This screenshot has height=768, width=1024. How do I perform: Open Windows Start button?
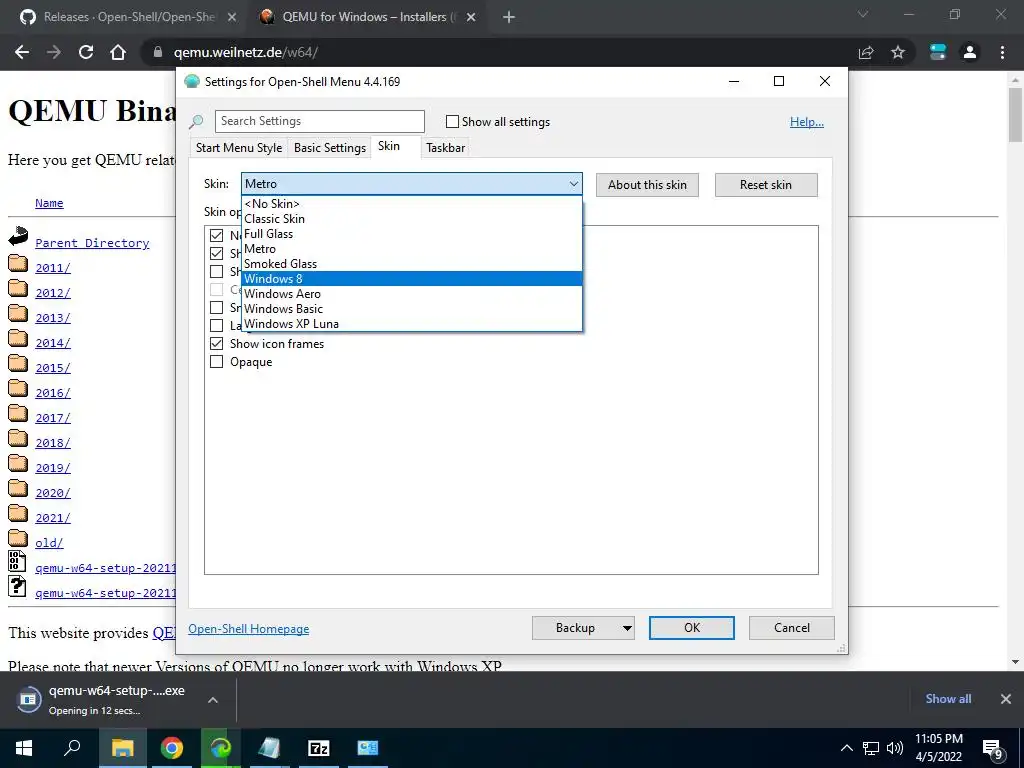coord(24,748)
